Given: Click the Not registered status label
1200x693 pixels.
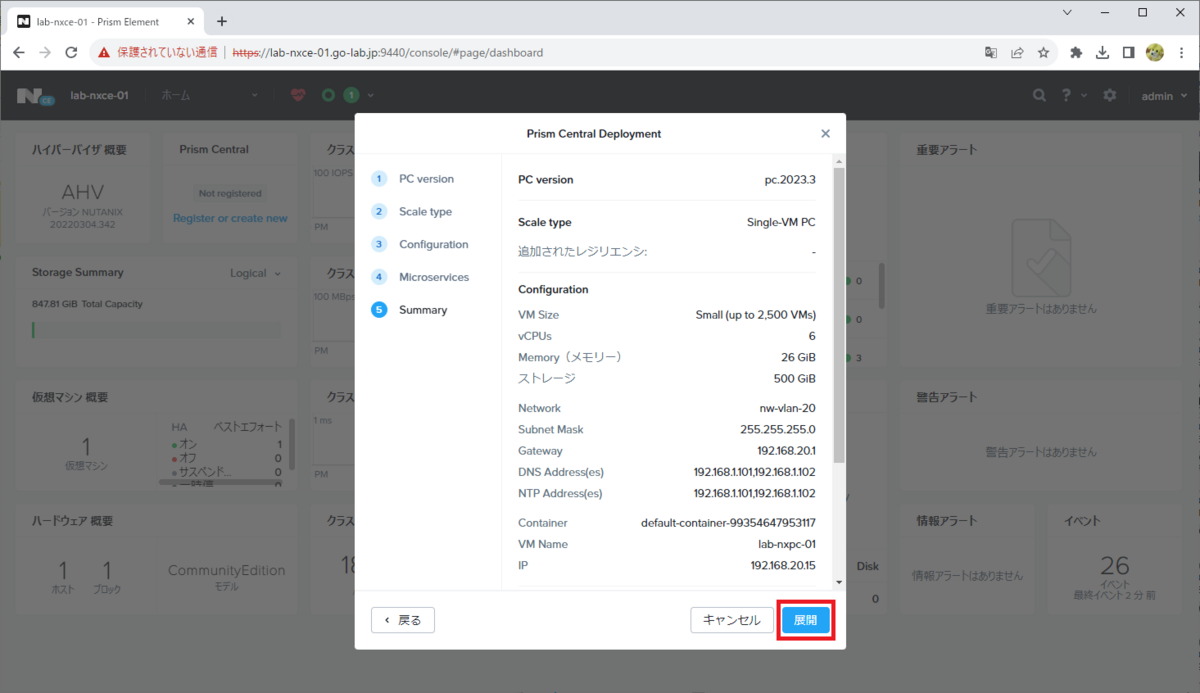Looking at the screenshot, I should 230,193.
